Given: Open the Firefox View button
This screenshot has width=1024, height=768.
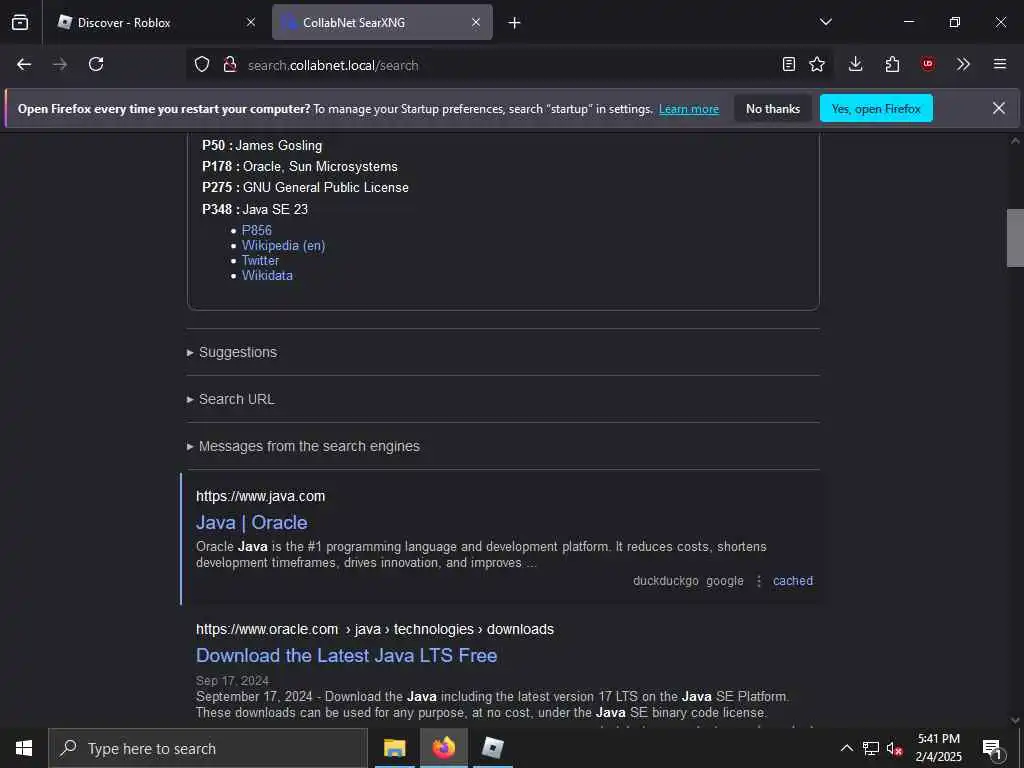Looking at the screenshot, I should click(20, 23).
